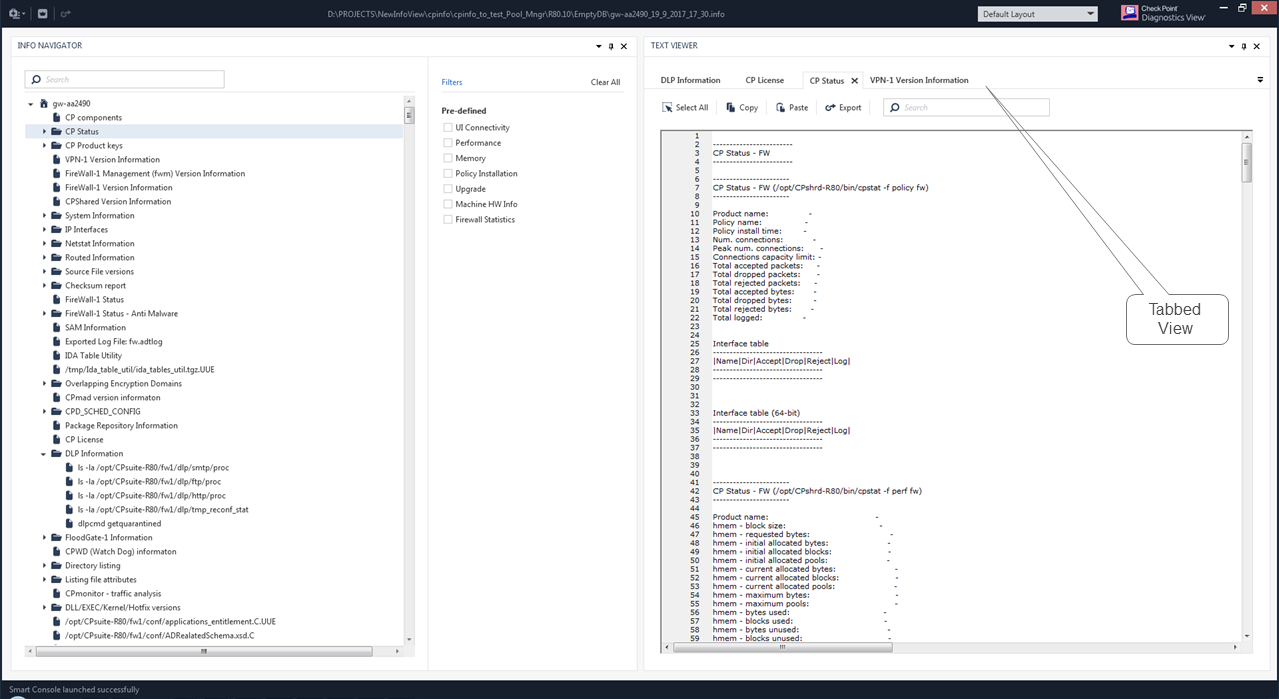Expand the CP Status tree node
1279x699 pixels.
[x=45, y=131]
